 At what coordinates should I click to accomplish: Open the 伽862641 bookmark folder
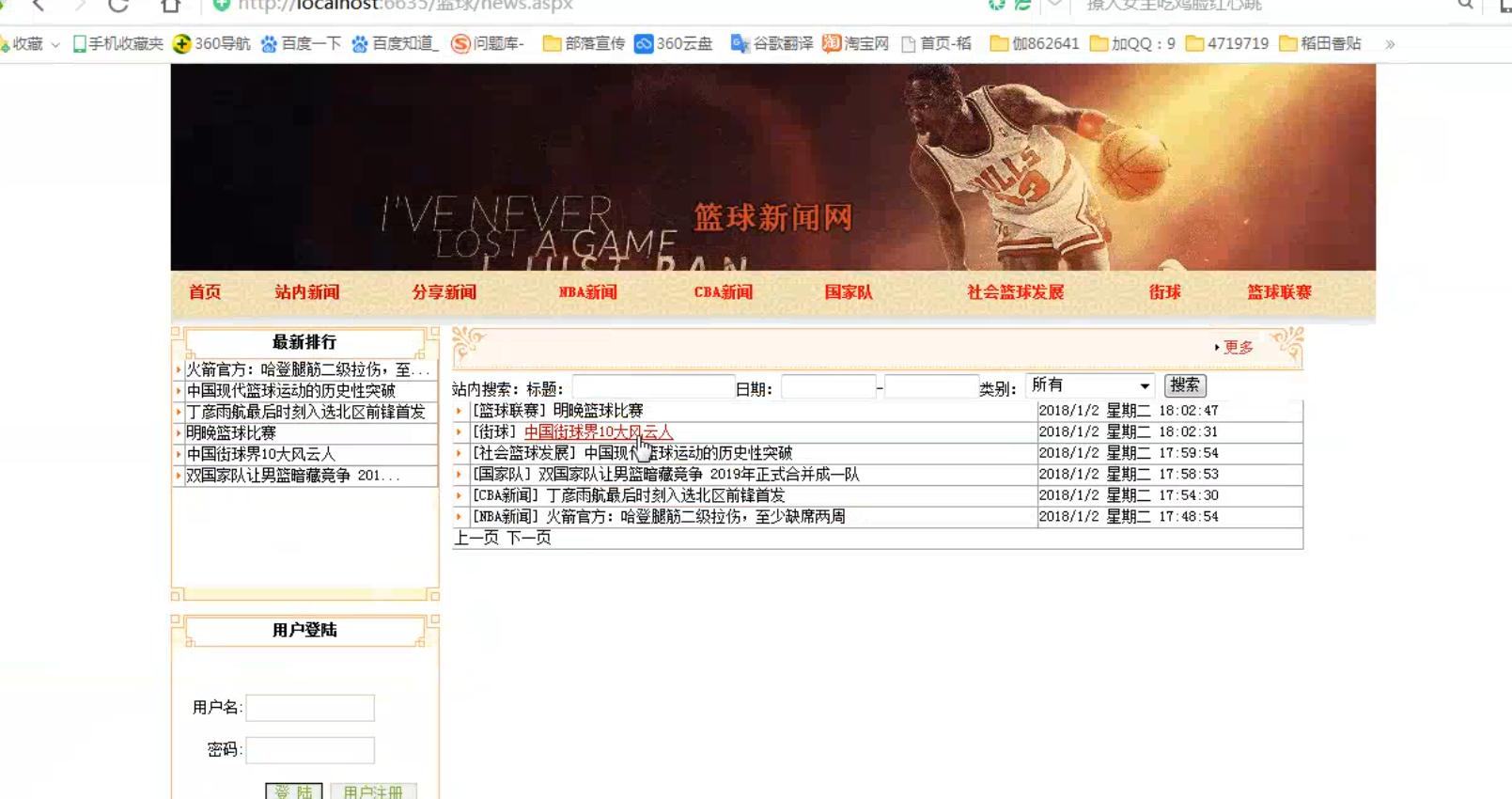pos(1035,43)
